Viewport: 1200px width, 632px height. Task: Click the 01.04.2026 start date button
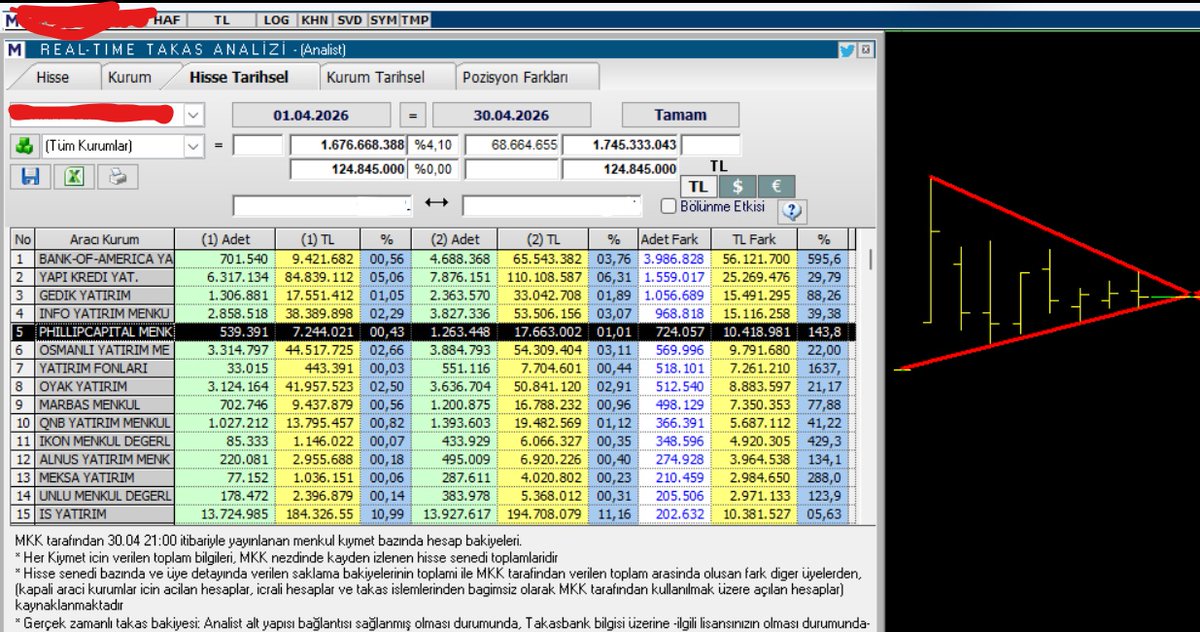[311, 115]
